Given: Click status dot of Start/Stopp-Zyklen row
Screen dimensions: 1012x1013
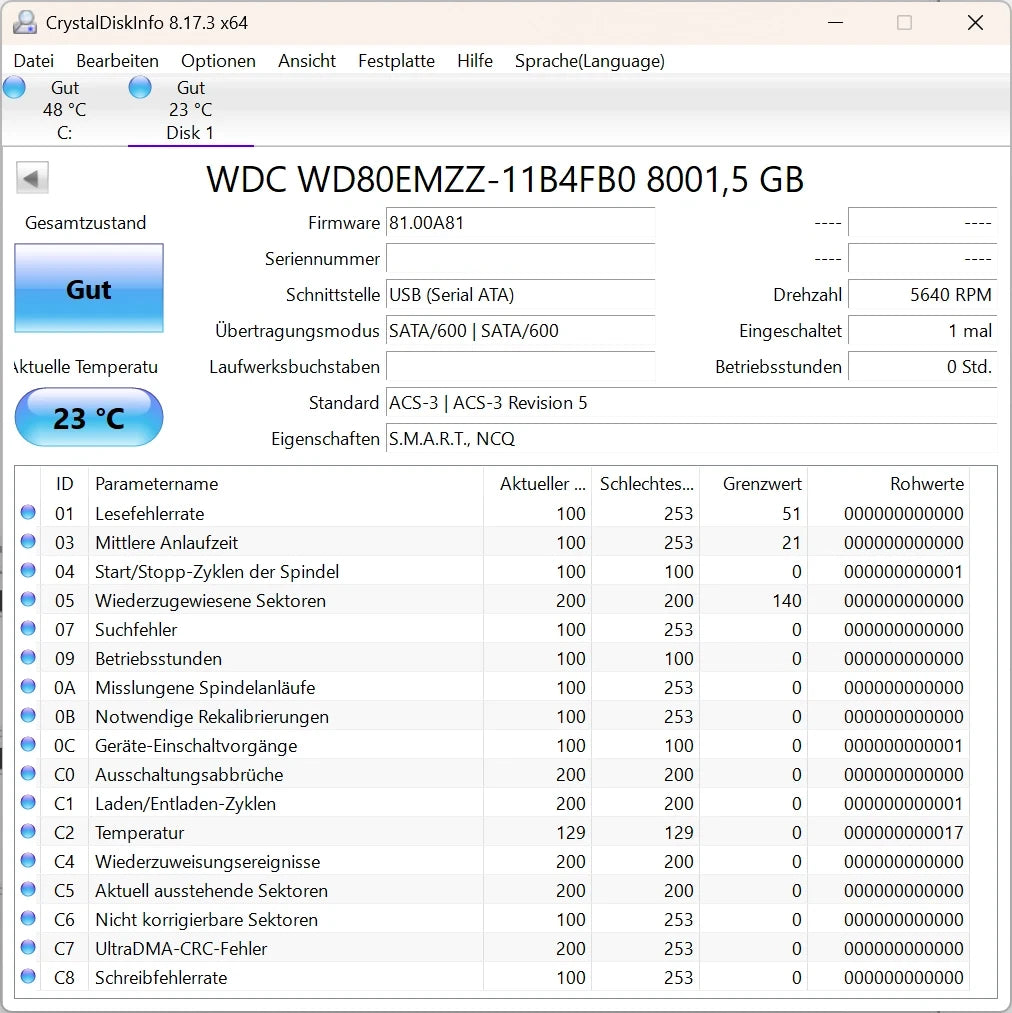Looking at the screenshot, I should [28, 570].
